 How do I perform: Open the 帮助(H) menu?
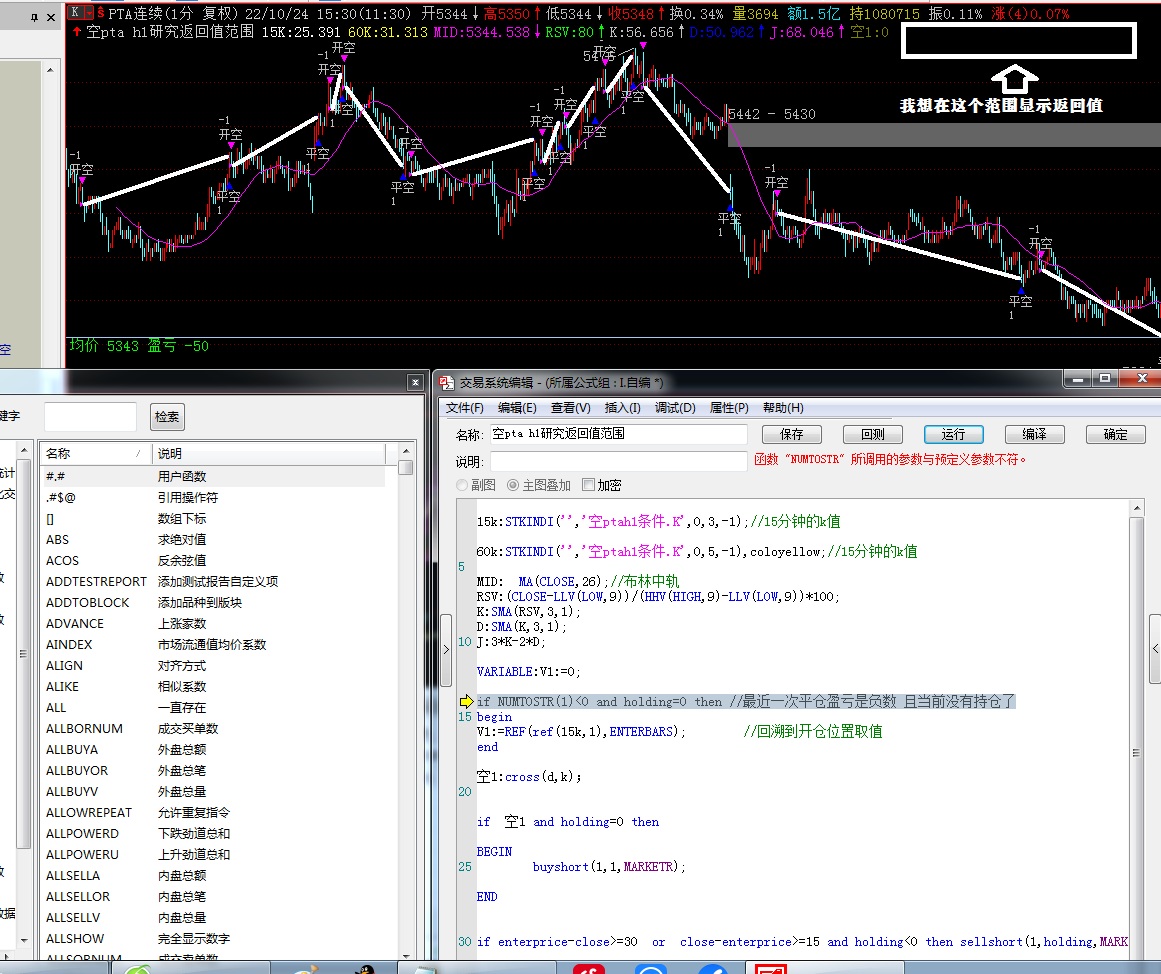(783, 408)
